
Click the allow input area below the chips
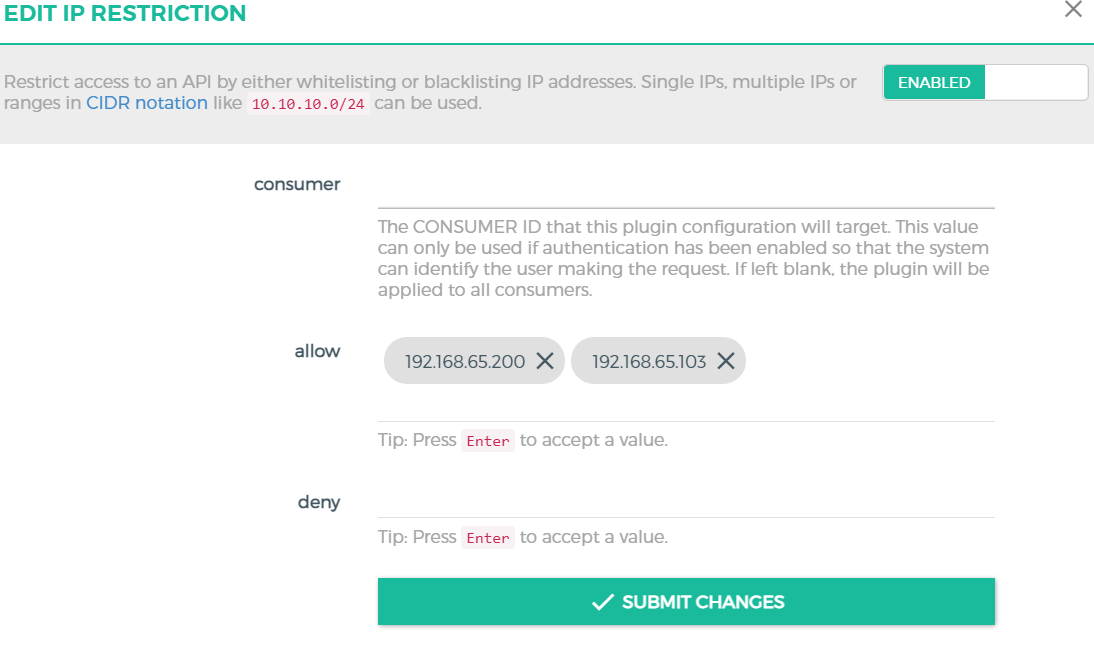[686, 404]
